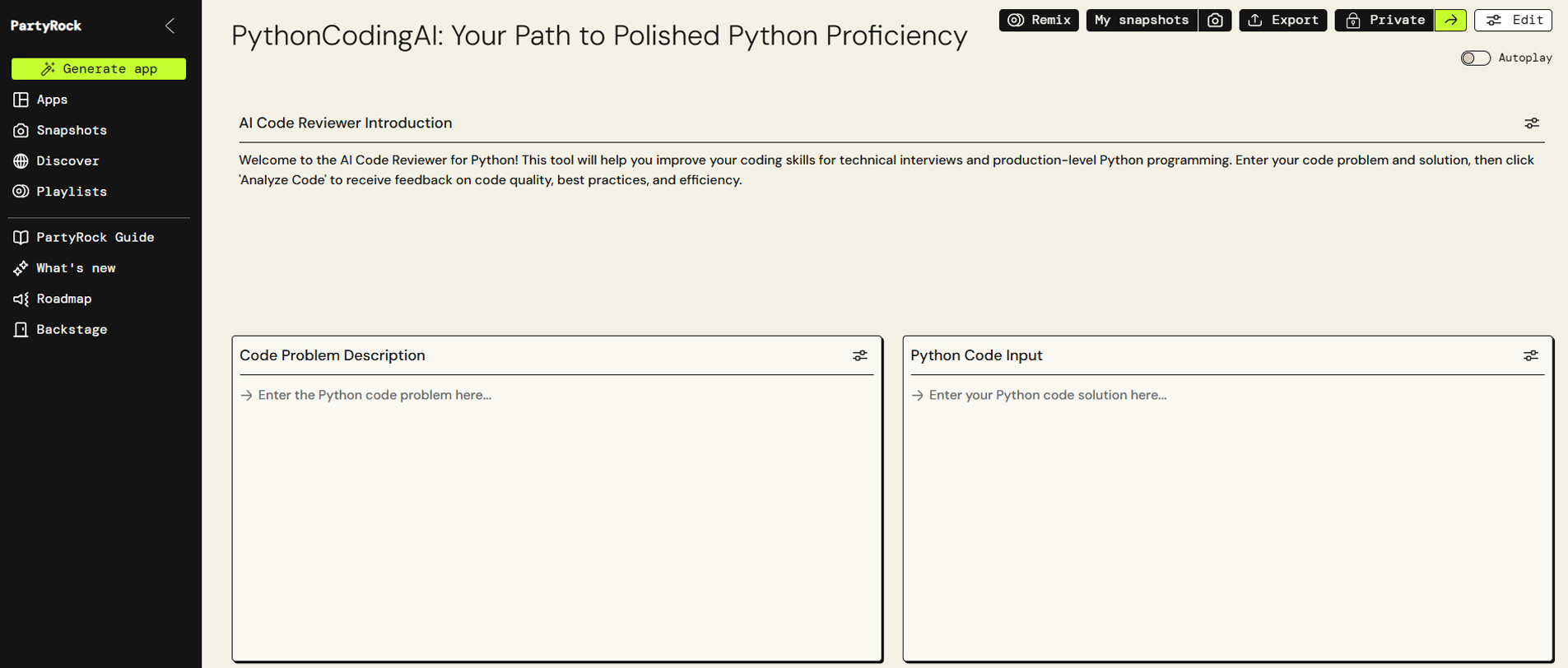Open My snapshots

pos(1142,20)
